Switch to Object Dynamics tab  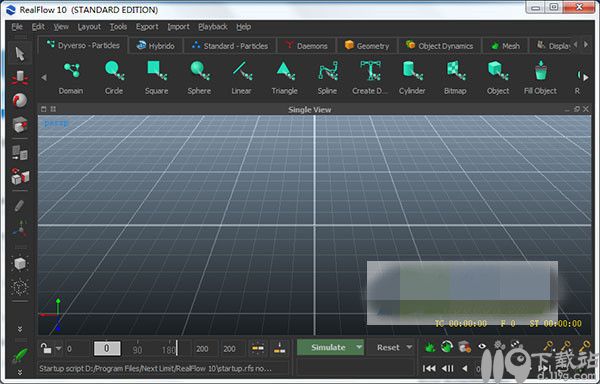pyautogui.click(x=440, y=46)
